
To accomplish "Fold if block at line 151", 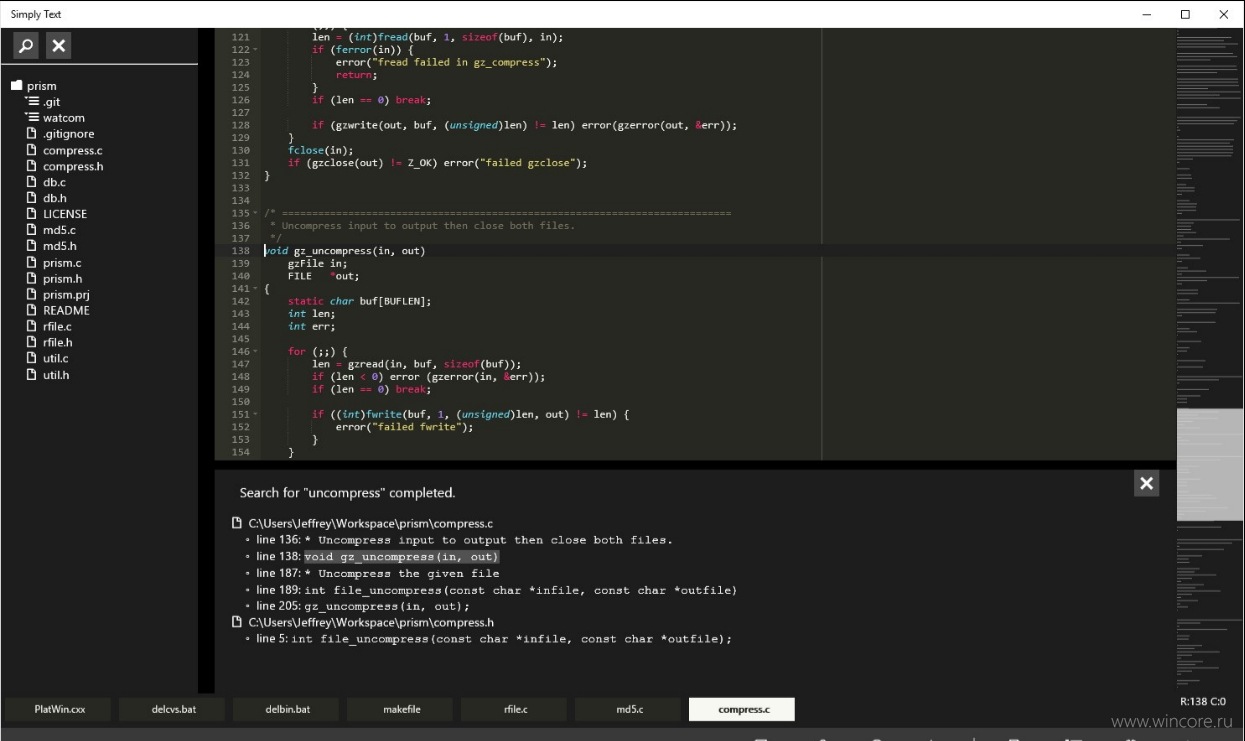I will pos(255,414).
